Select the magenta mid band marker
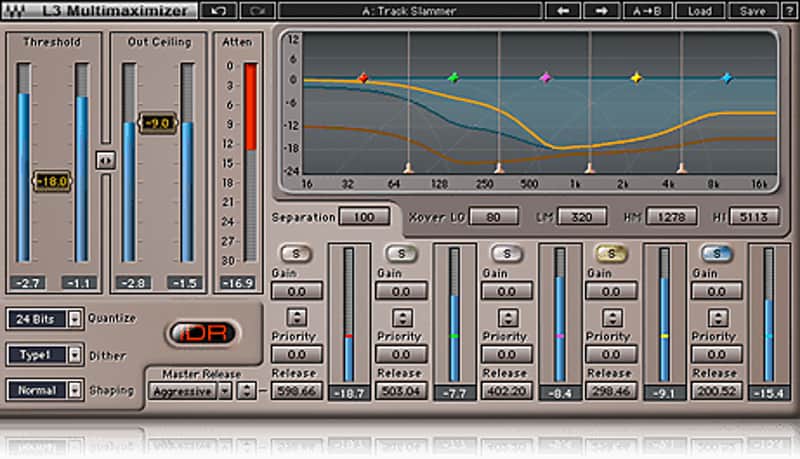This screenshot has height=459, width=800. [545, 78]
